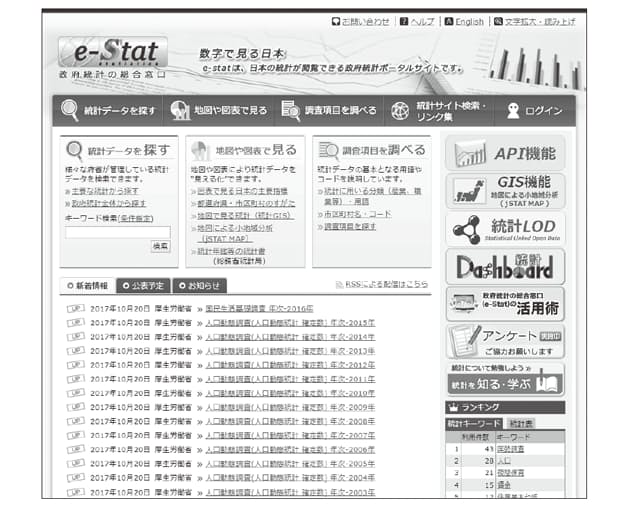This screenshot has height=508, width=630.
Task: Open 調査項目を調べる in navigation bar
Action: [329, 111]
